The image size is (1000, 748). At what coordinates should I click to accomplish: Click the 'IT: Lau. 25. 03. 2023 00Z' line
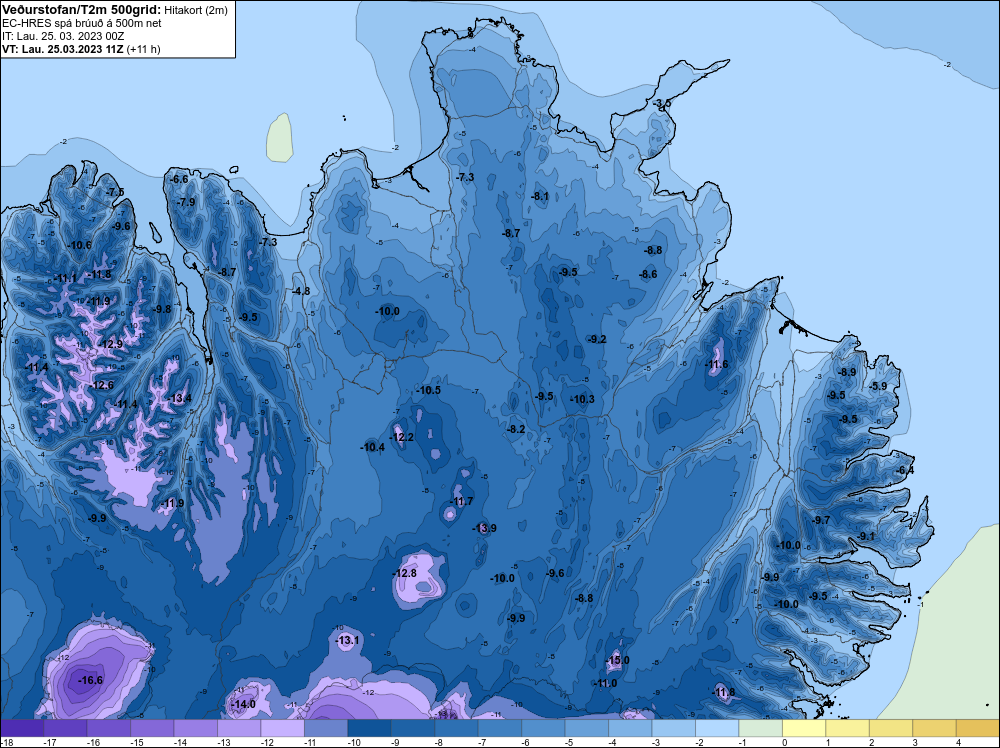(x=63, y=36)
